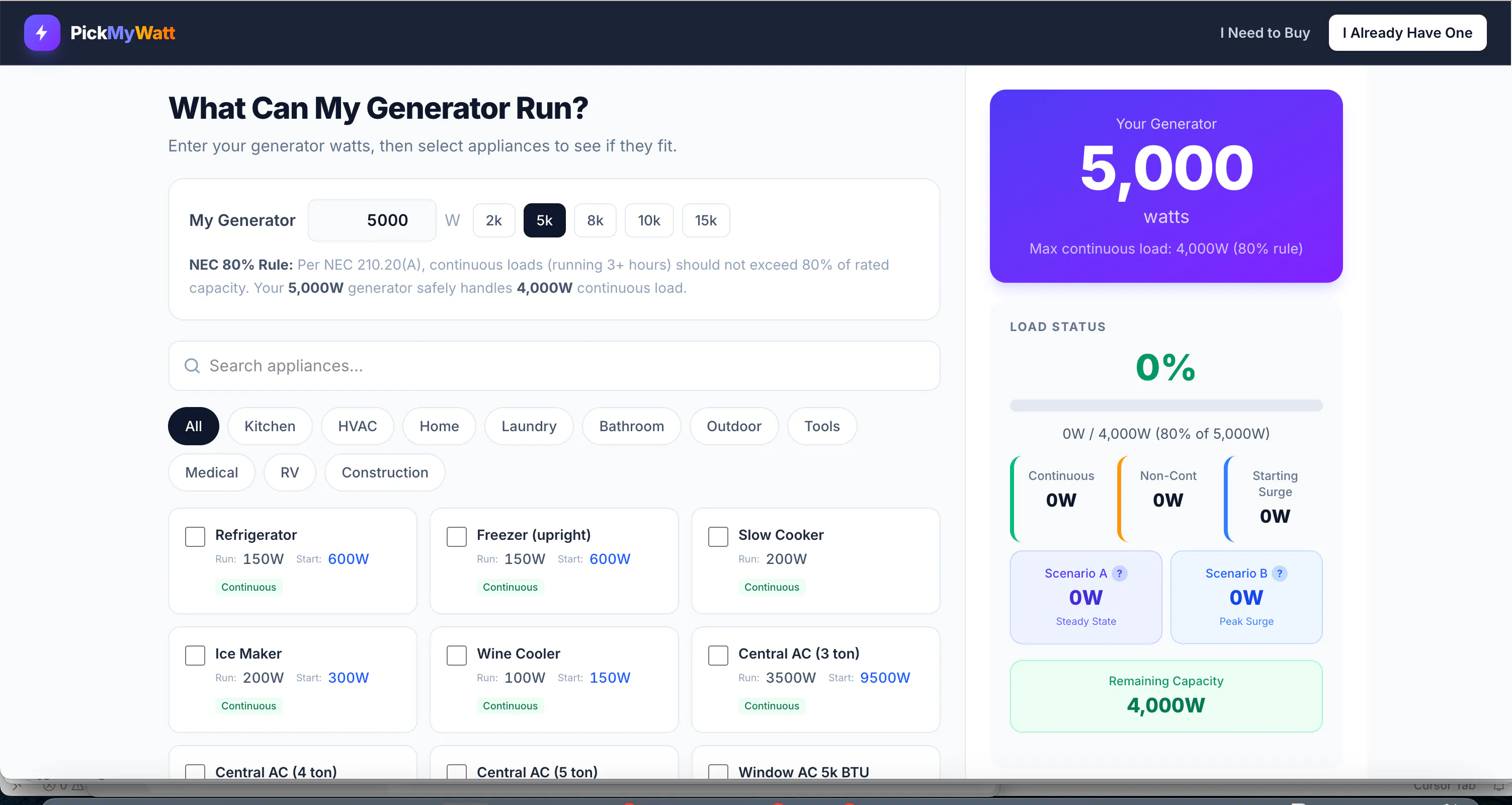Select the Central AC (5 ton) checkbox
Screen dimensions: 1512x805
(x=457, y=771)
